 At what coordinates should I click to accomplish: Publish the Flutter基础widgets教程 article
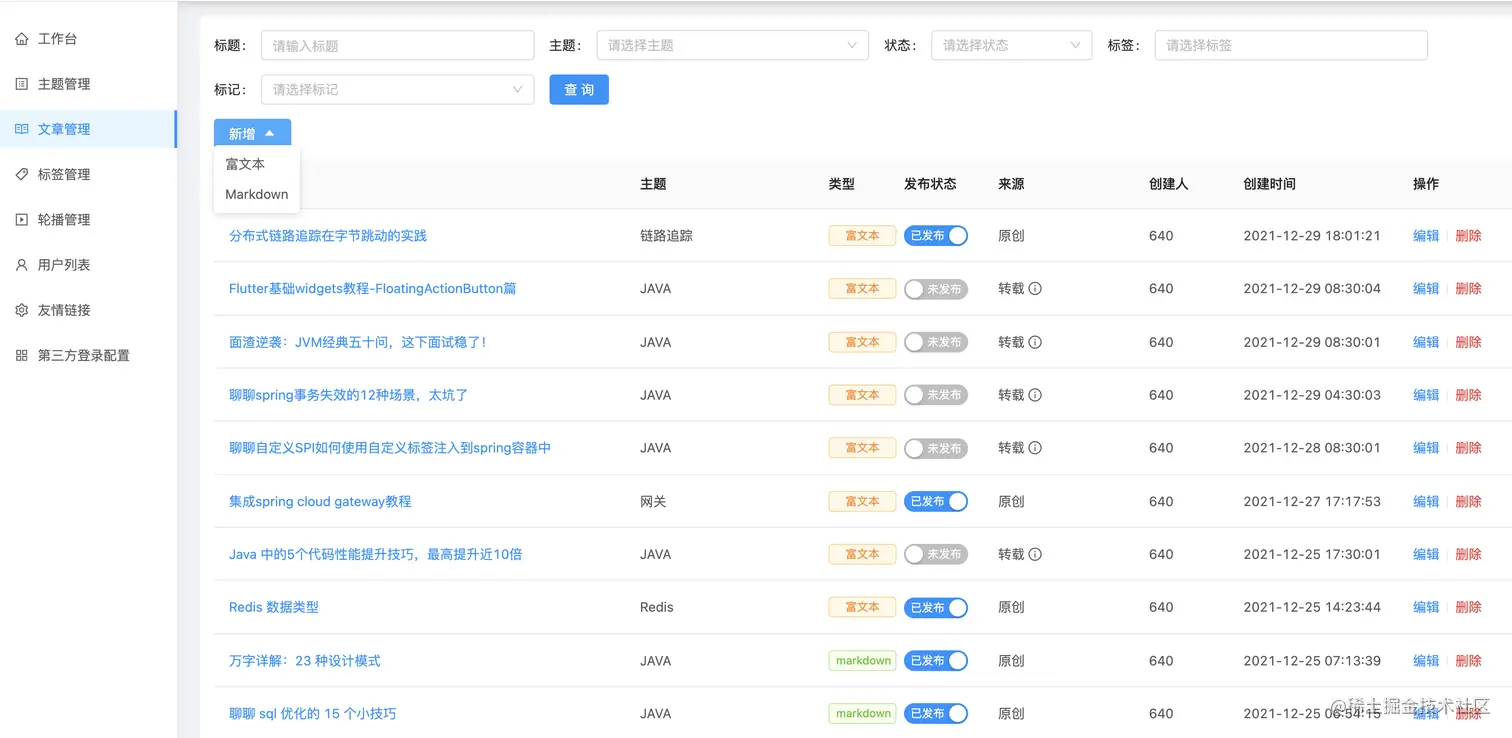point(936,288)
